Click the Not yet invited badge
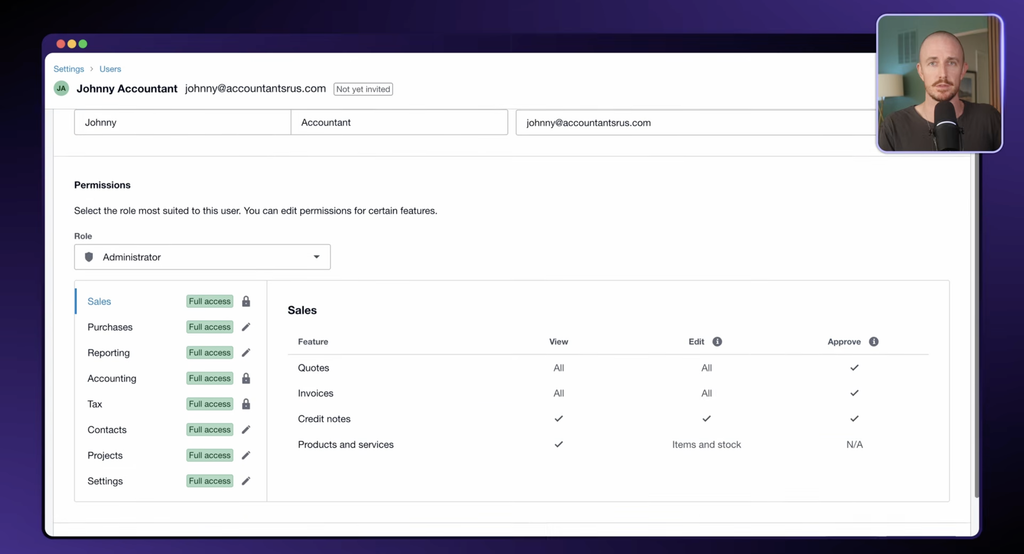1024x554 pixels. tap(363, 89)
